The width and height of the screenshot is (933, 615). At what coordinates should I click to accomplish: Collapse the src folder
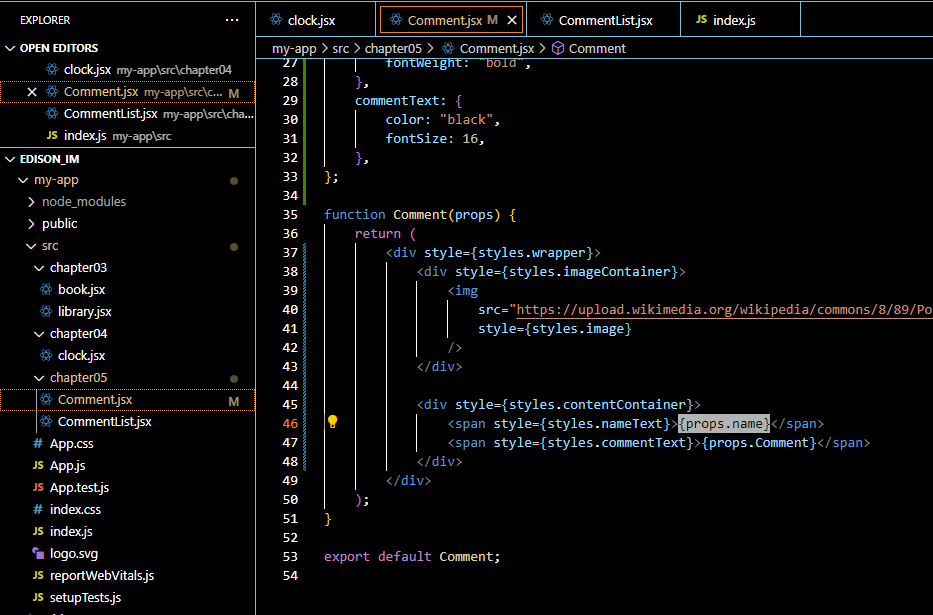31,246
